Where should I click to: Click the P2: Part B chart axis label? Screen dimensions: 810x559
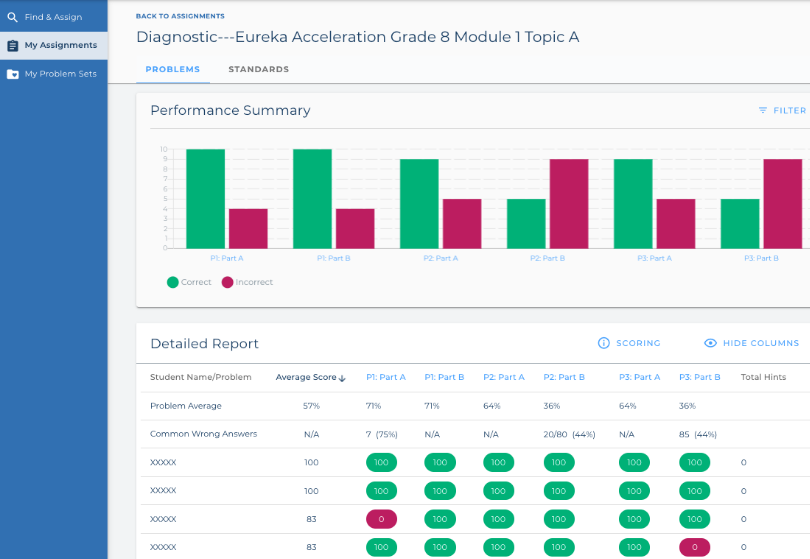tap(548, 258)
